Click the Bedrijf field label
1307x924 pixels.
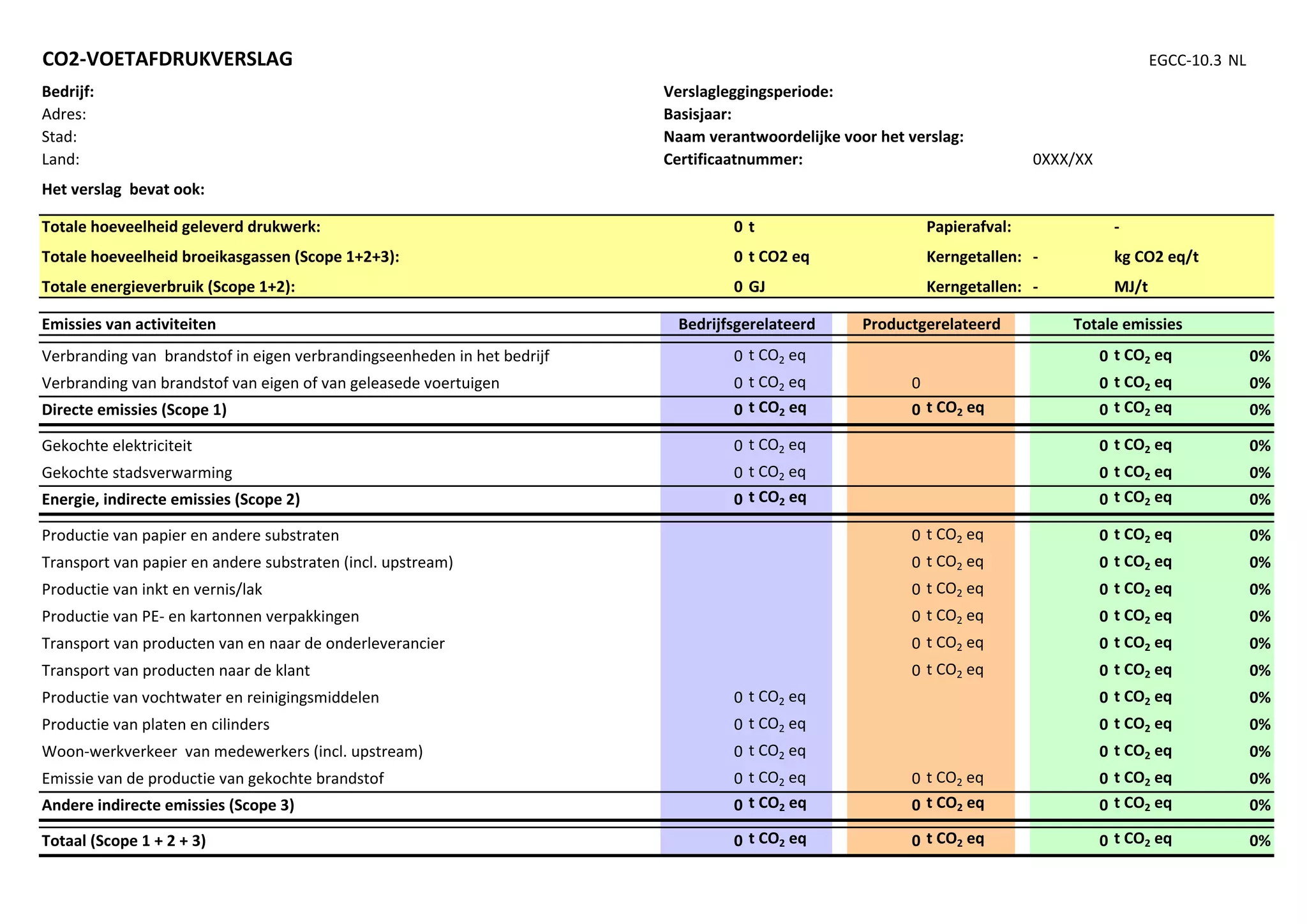(68, 92)
